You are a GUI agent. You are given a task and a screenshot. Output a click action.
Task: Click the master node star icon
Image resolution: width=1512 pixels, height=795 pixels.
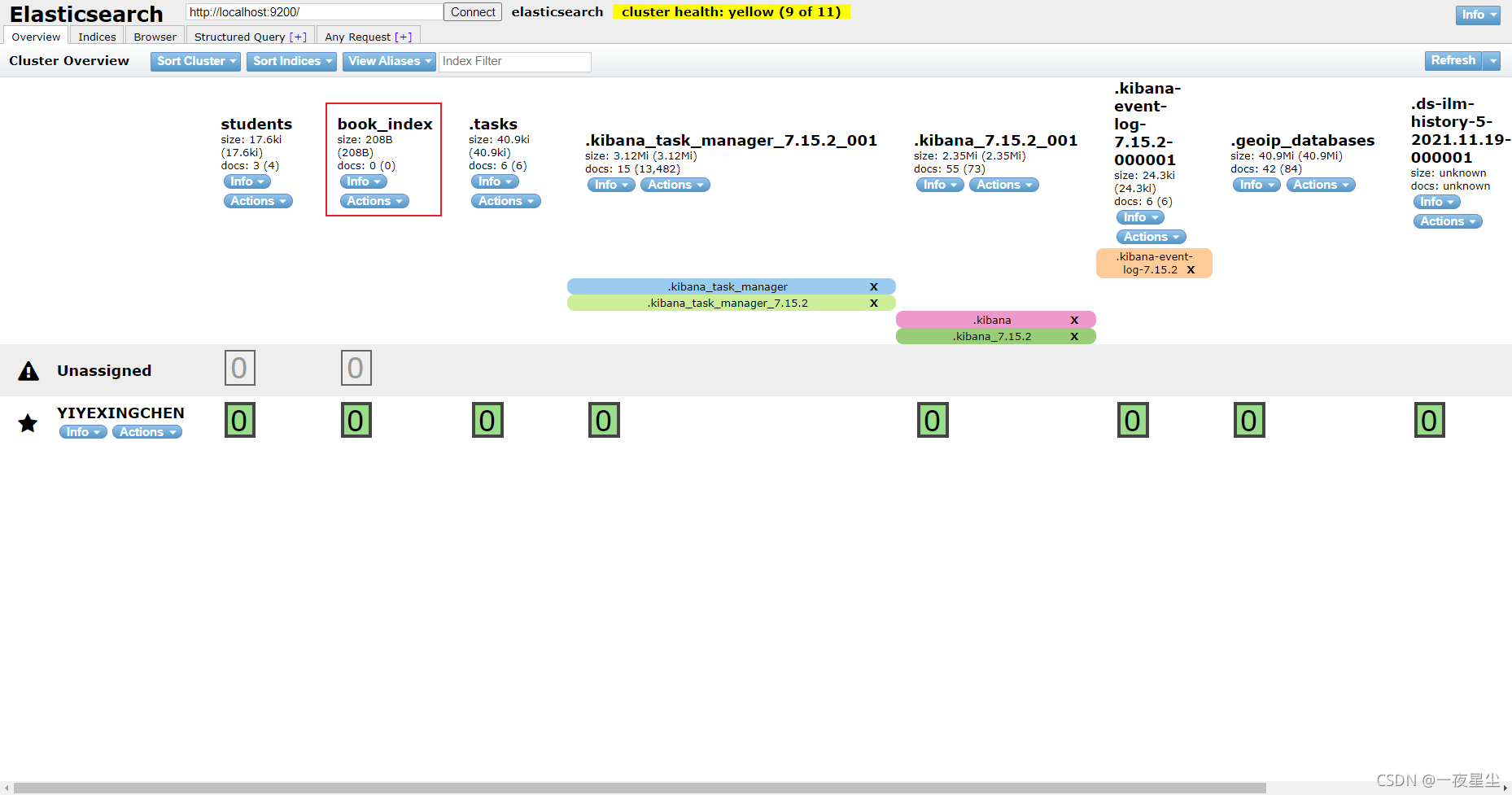tap(28, 422)
